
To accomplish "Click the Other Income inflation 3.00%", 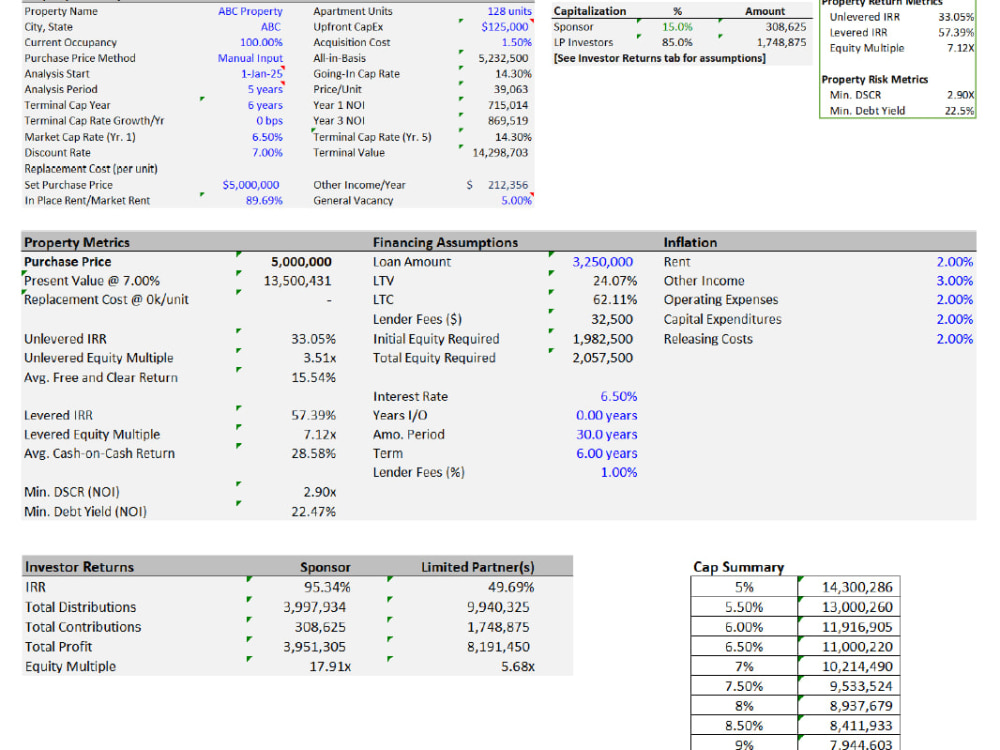I will [955, 281].
